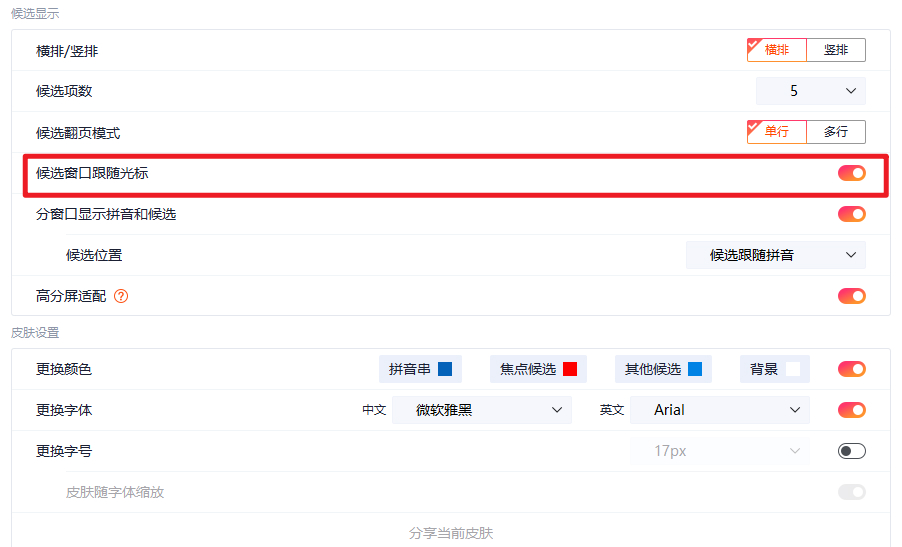Viewport: 902px width, 547px height.
Task: Click the 高分屏适配 help question icon
Action: click(121, 296)
